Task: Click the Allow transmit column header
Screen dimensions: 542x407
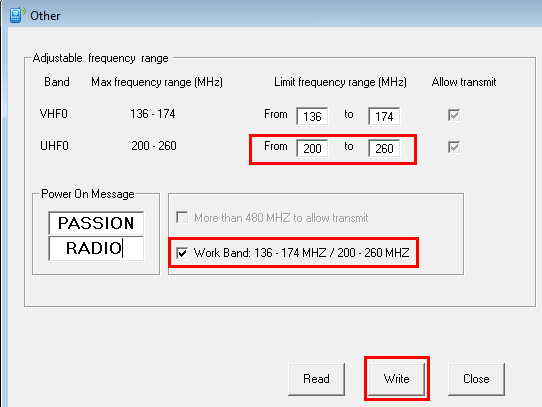Action: (464, 82)
